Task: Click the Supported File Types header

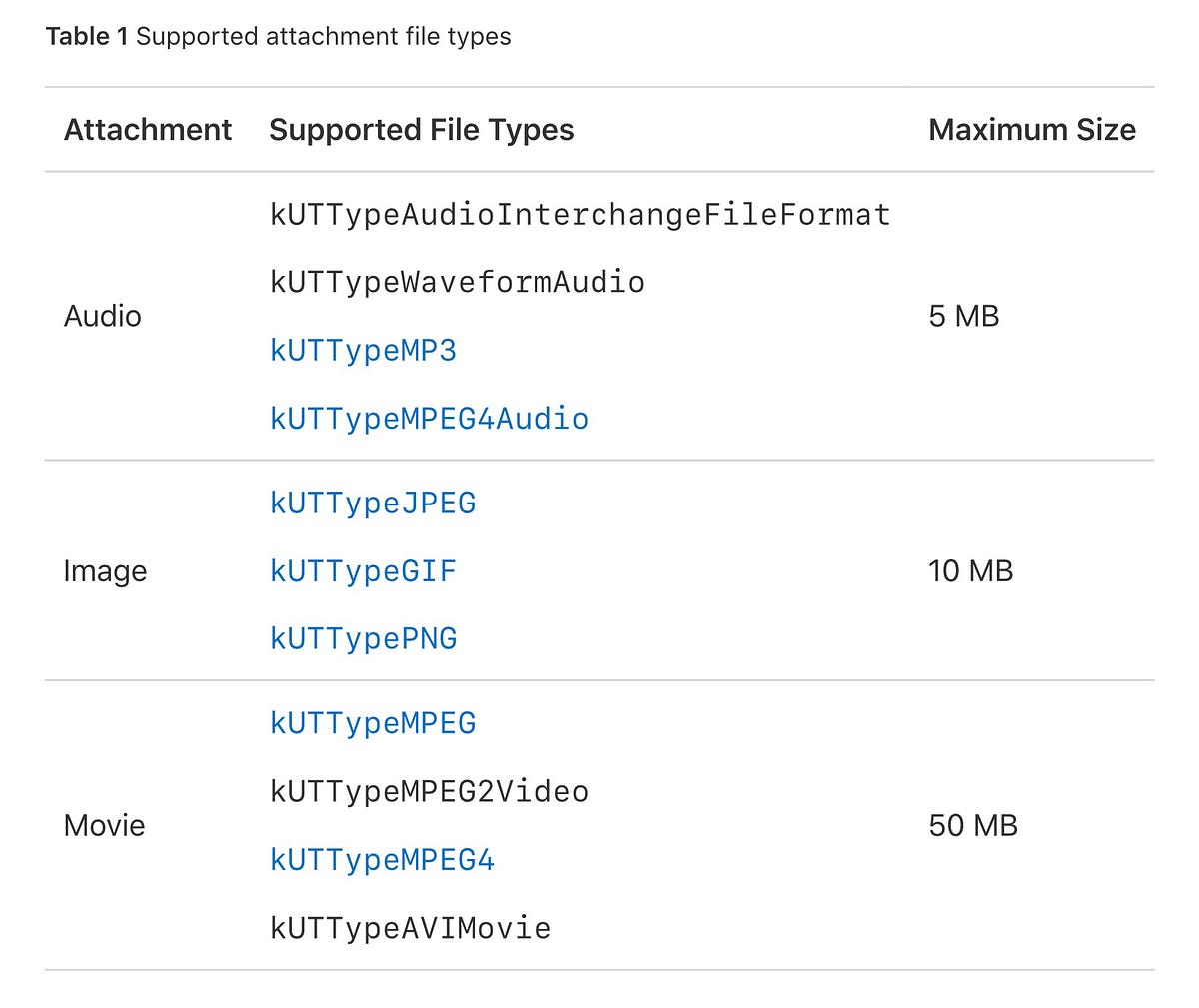Action: [421, 130]
